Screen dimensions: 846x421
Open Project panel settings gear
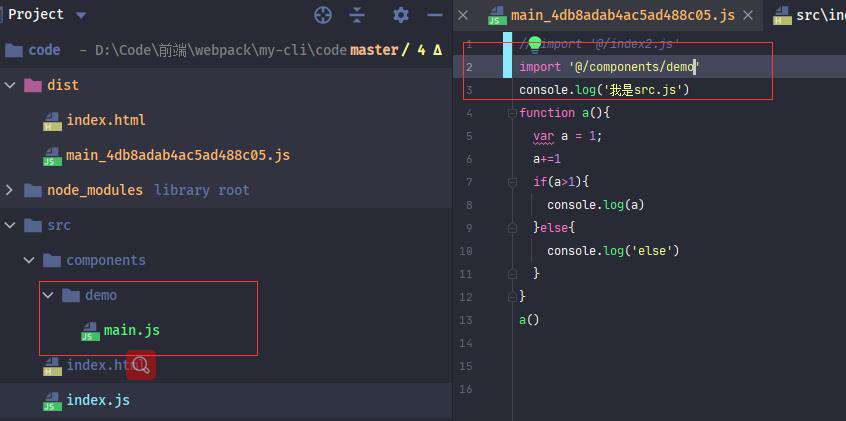pyautogui.click(x=400, y=15)
